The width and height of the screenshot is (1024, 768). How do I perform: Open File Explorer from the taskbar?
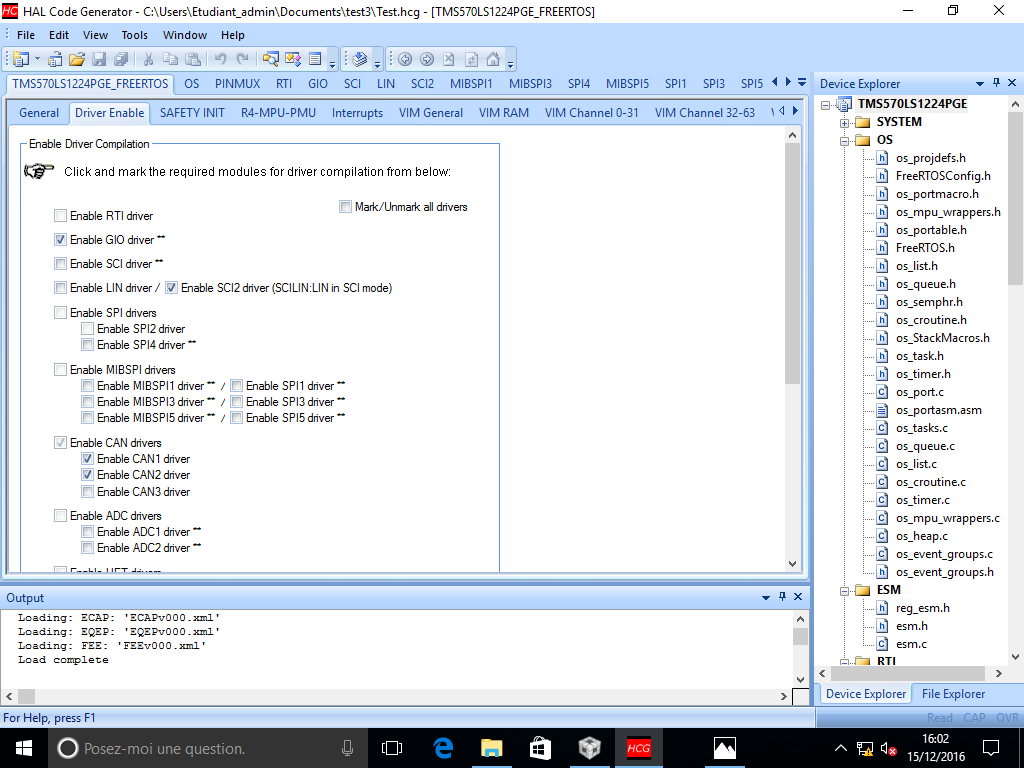pos(492,748)
